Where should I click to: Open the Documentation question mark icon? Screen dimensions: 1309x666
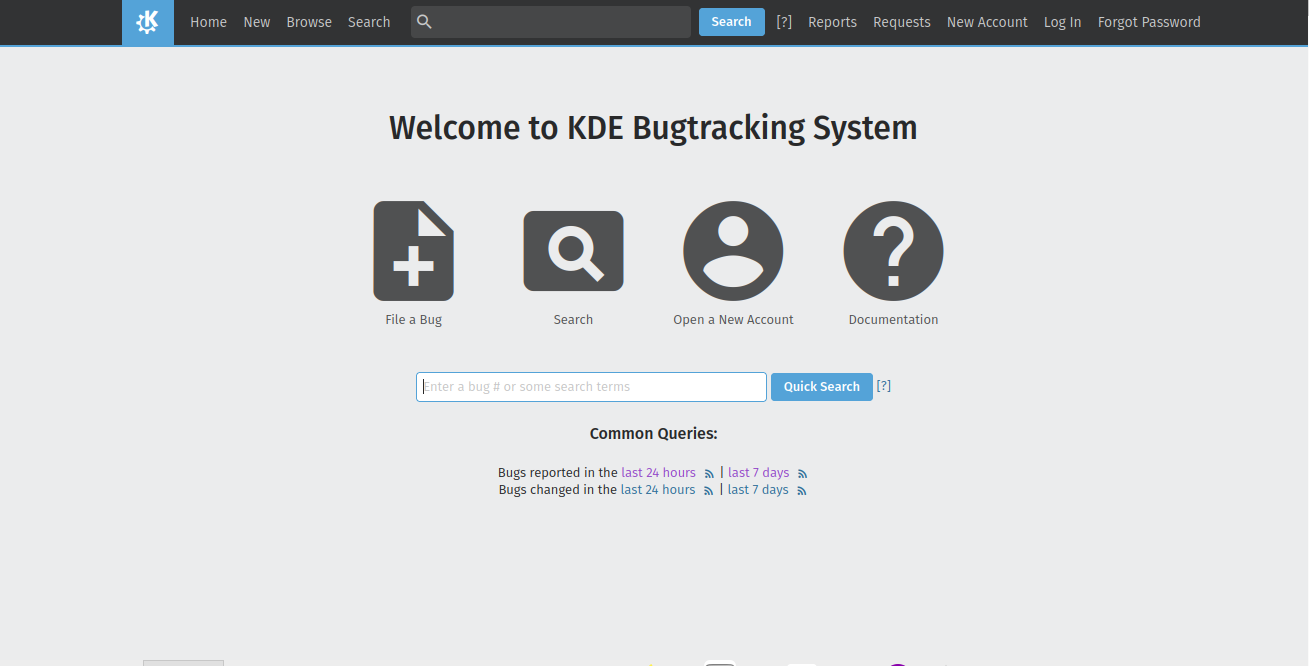893,251
